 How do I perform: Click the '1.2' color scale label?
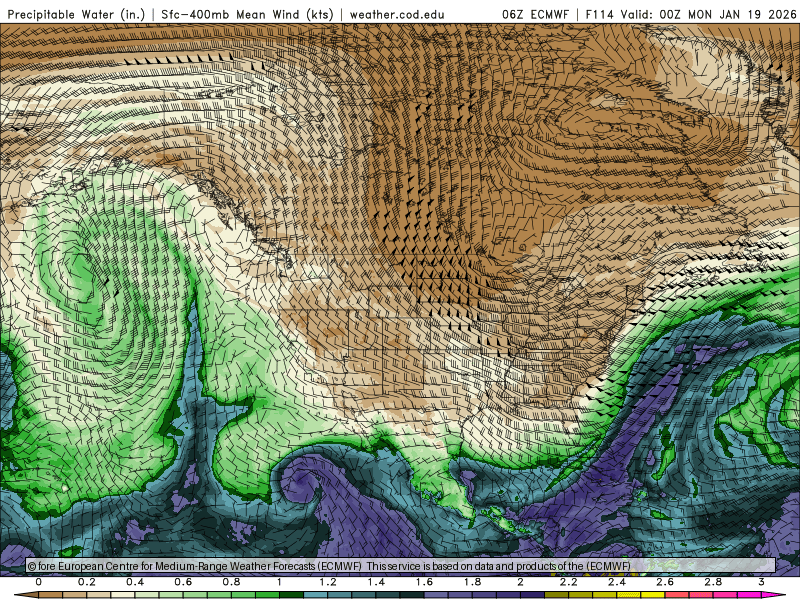328,582
